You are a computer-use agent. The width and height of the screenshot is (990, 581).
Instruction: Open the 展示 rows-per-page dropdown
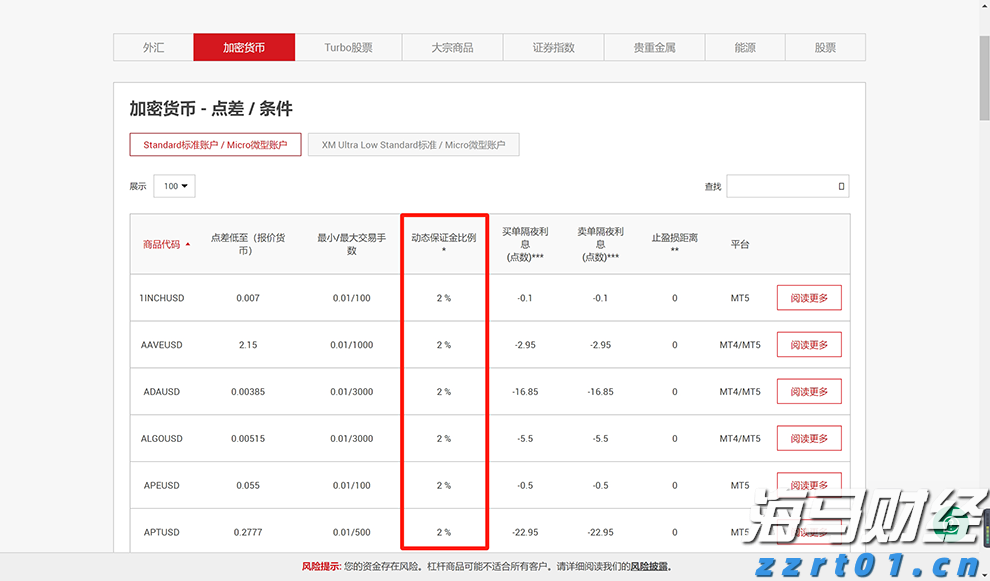174,186
